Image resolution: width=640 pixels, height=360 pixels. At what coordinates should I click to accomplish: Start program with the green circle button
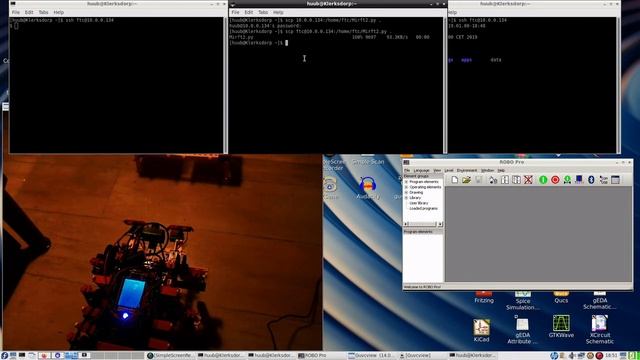pos(543,180)
